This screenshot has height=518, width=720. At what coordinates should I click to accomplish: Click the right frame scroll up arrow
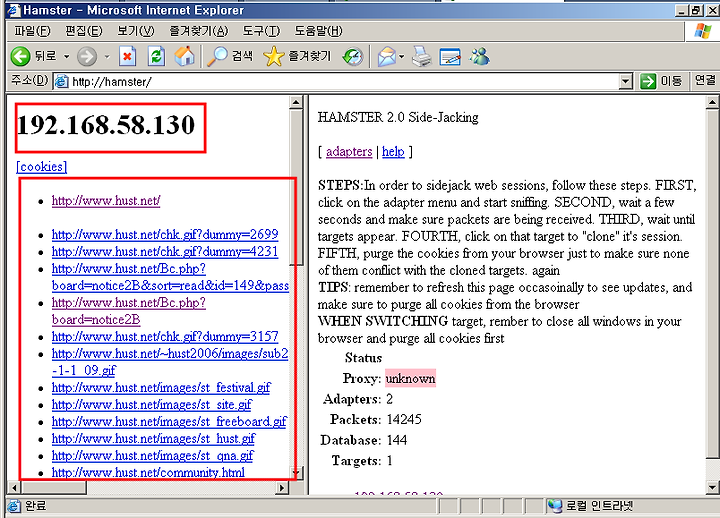tap(713, 102)
